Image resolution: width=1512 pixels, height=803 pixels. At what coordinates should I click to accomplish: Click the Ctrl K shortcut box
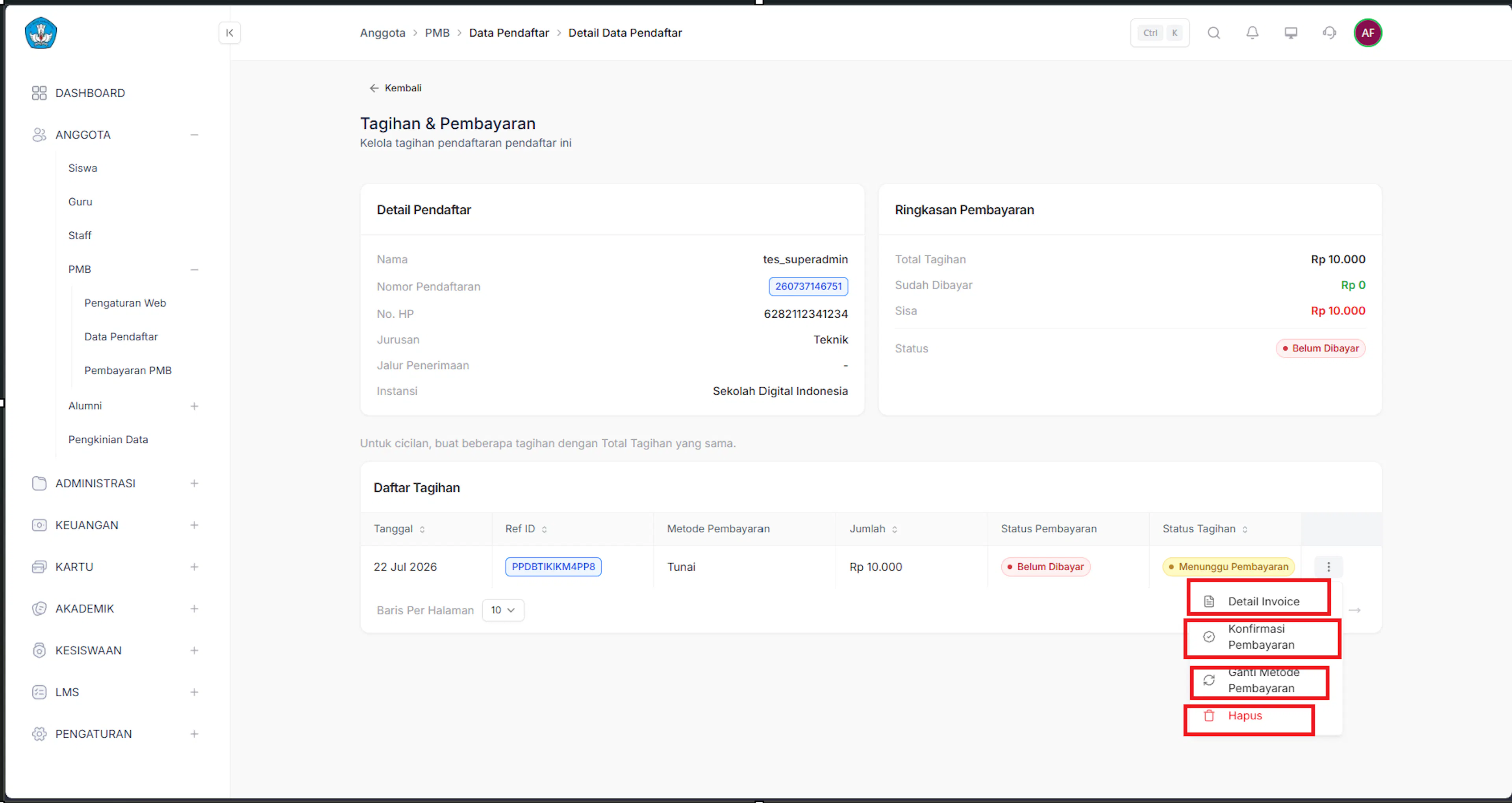pos(1159,33)
